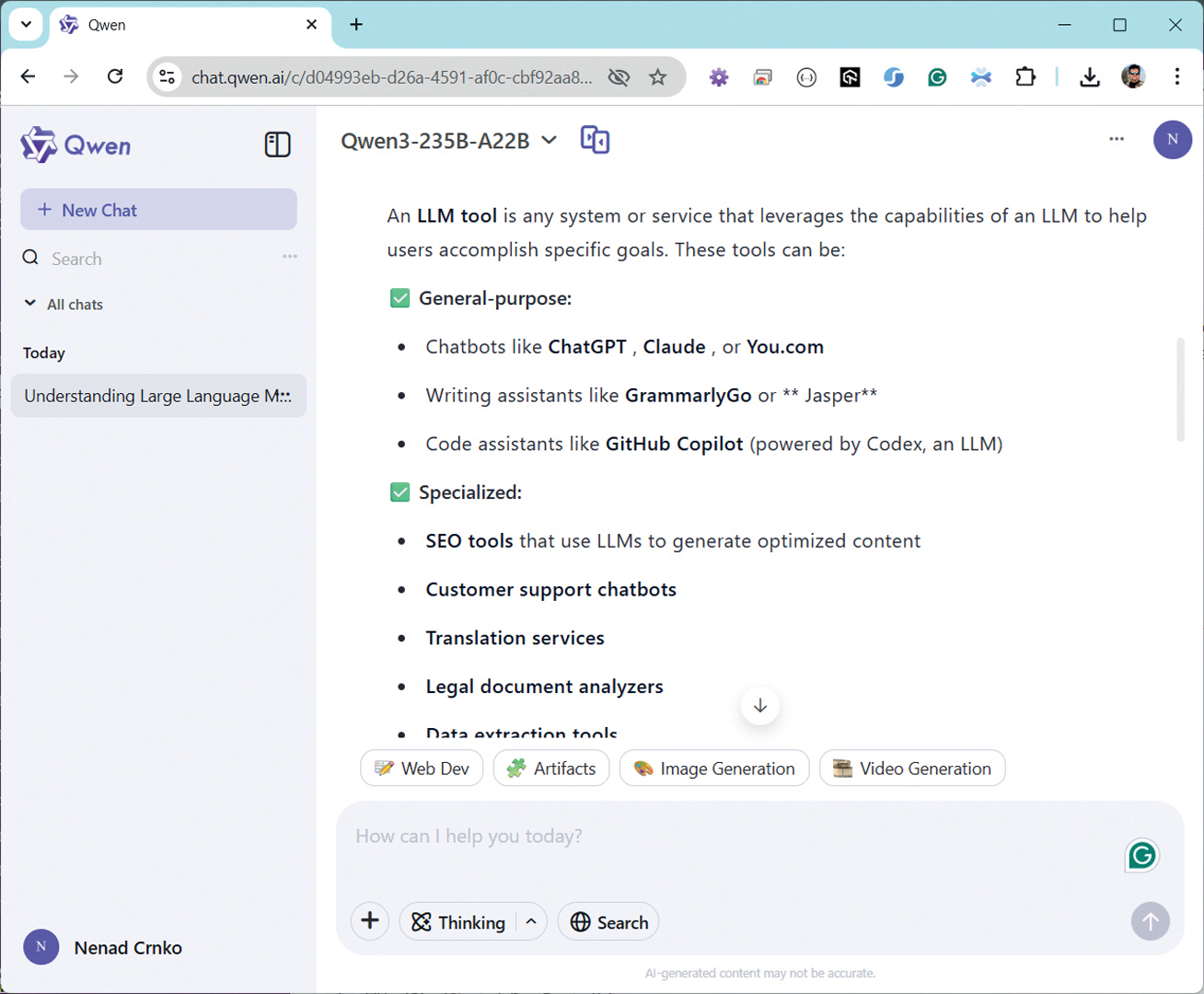Toggle the web Search option
The image size is (1204, 994).
coord(608,922)
